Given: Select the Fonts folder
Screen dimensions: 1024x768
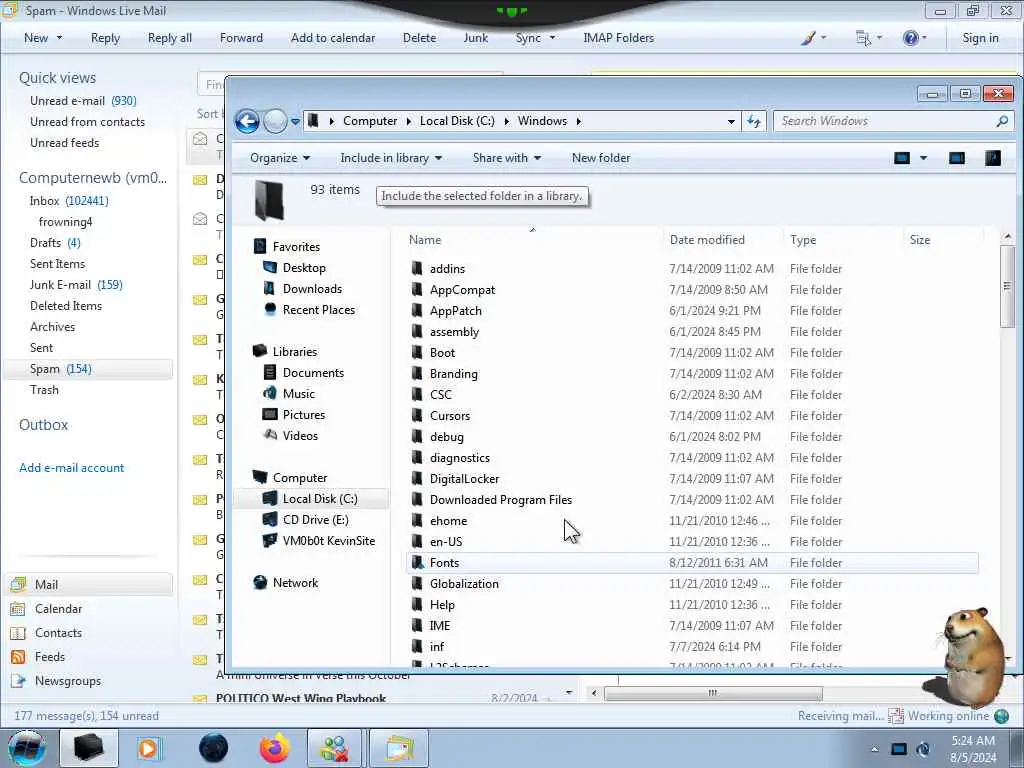Looking at the screenshot, I should (692, 562).
